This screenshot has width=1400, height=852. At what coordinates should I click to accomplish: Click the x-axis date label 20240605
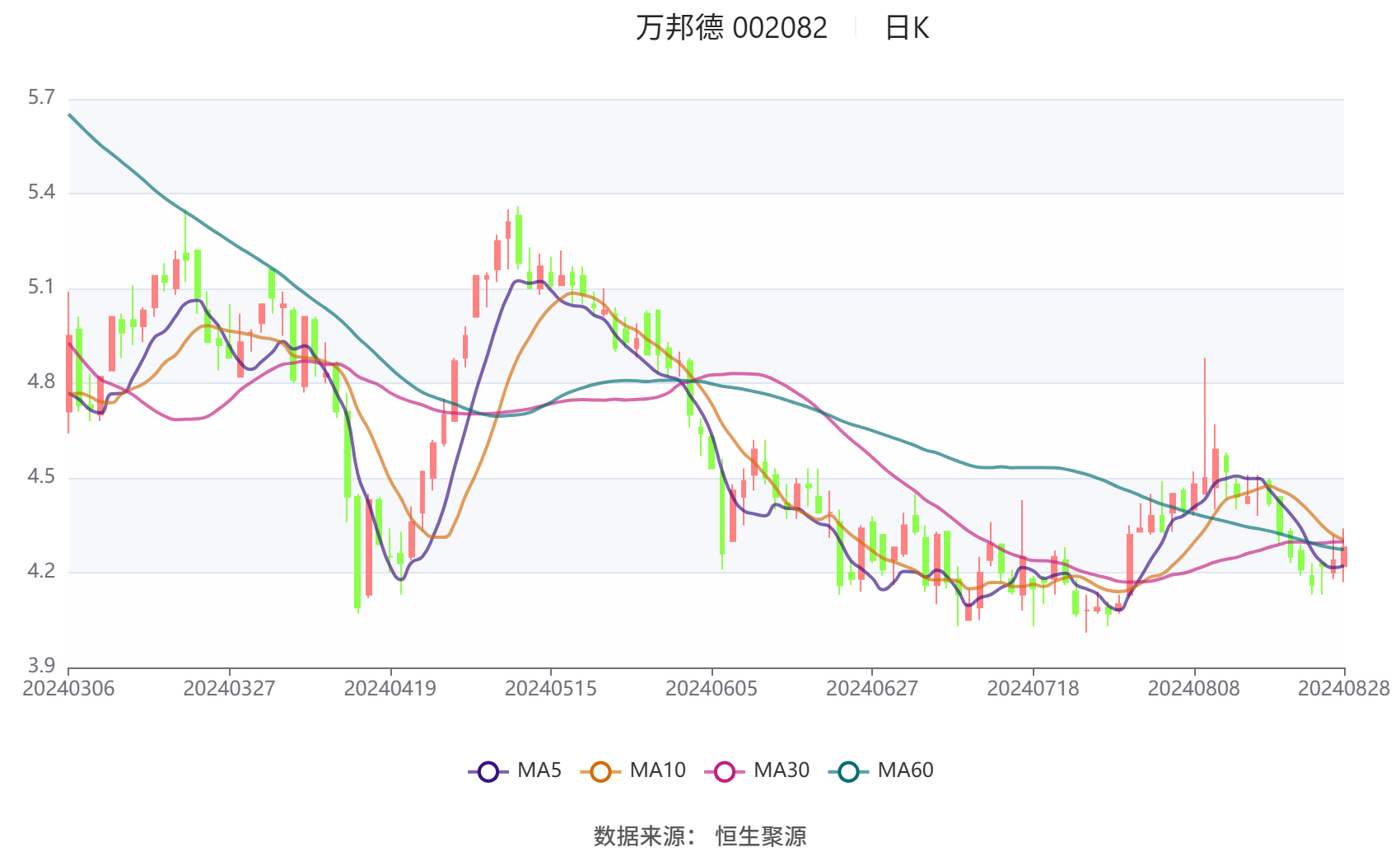point(712,688)
